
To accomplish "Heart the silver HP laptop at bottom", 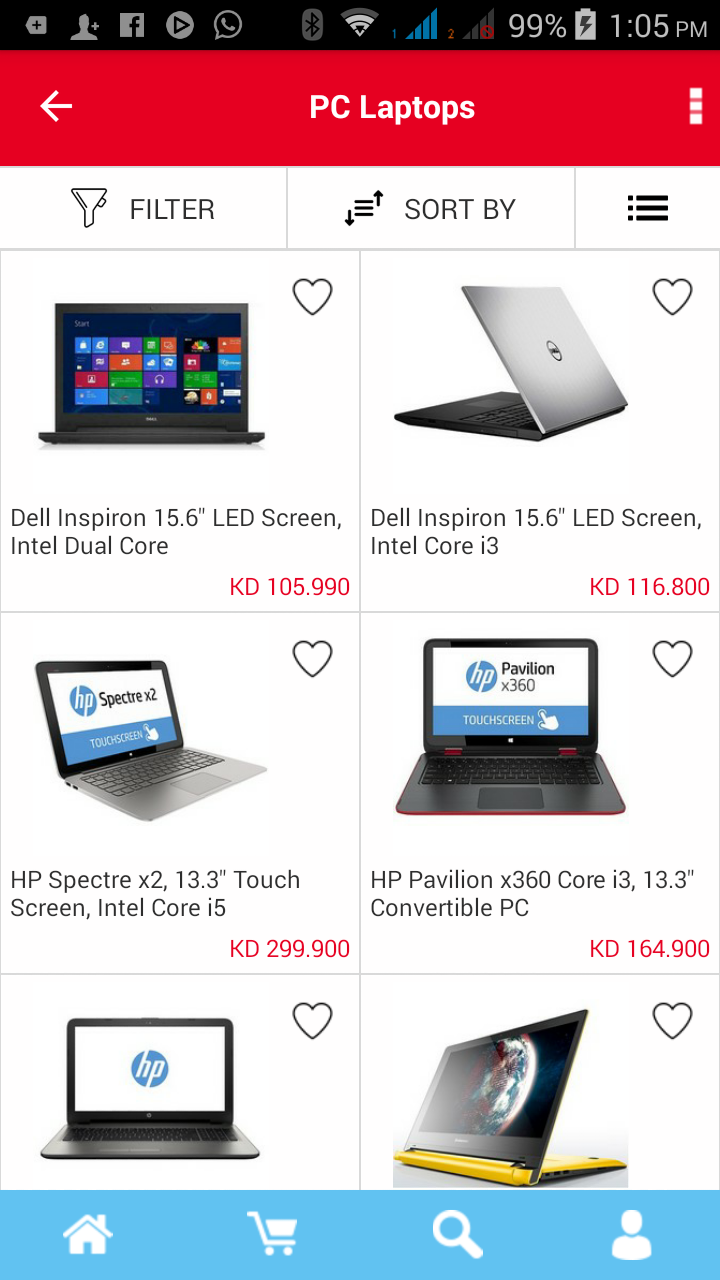I will (x=312, y=1021).
